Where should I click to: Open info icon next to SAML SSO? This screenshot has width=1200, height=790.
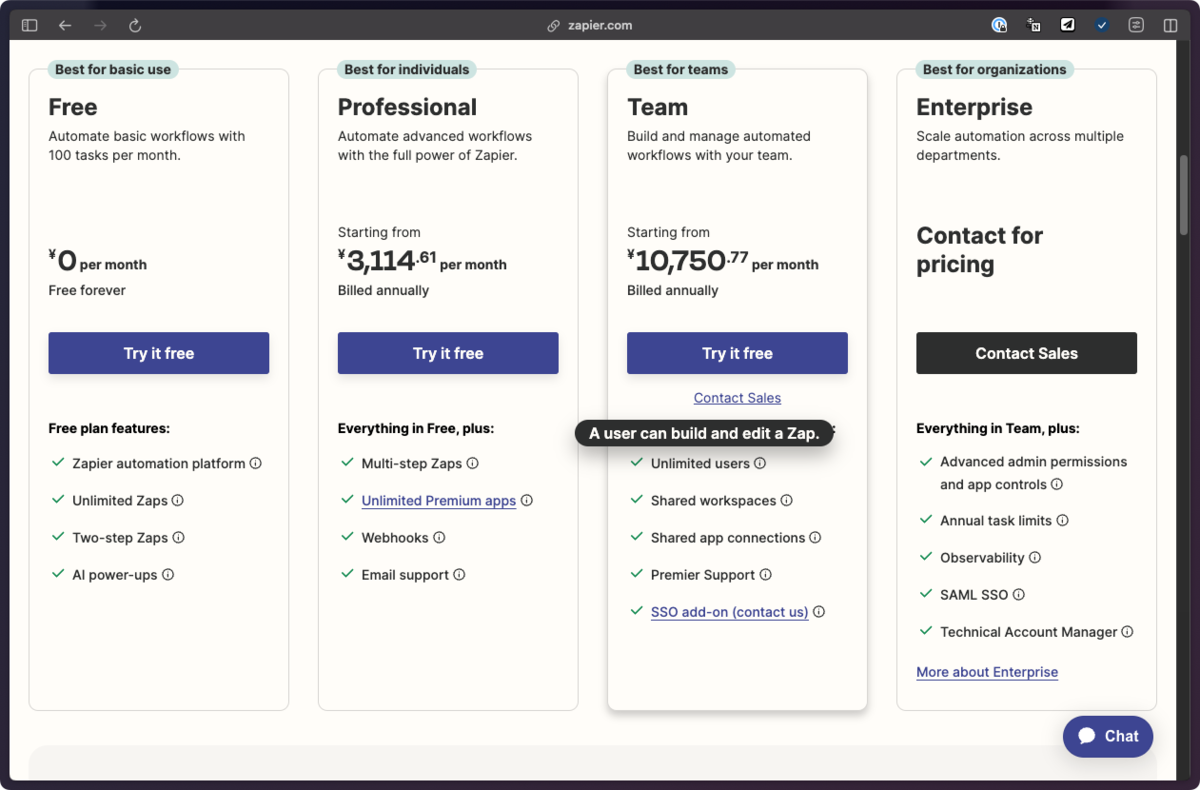coord(1019,594)
